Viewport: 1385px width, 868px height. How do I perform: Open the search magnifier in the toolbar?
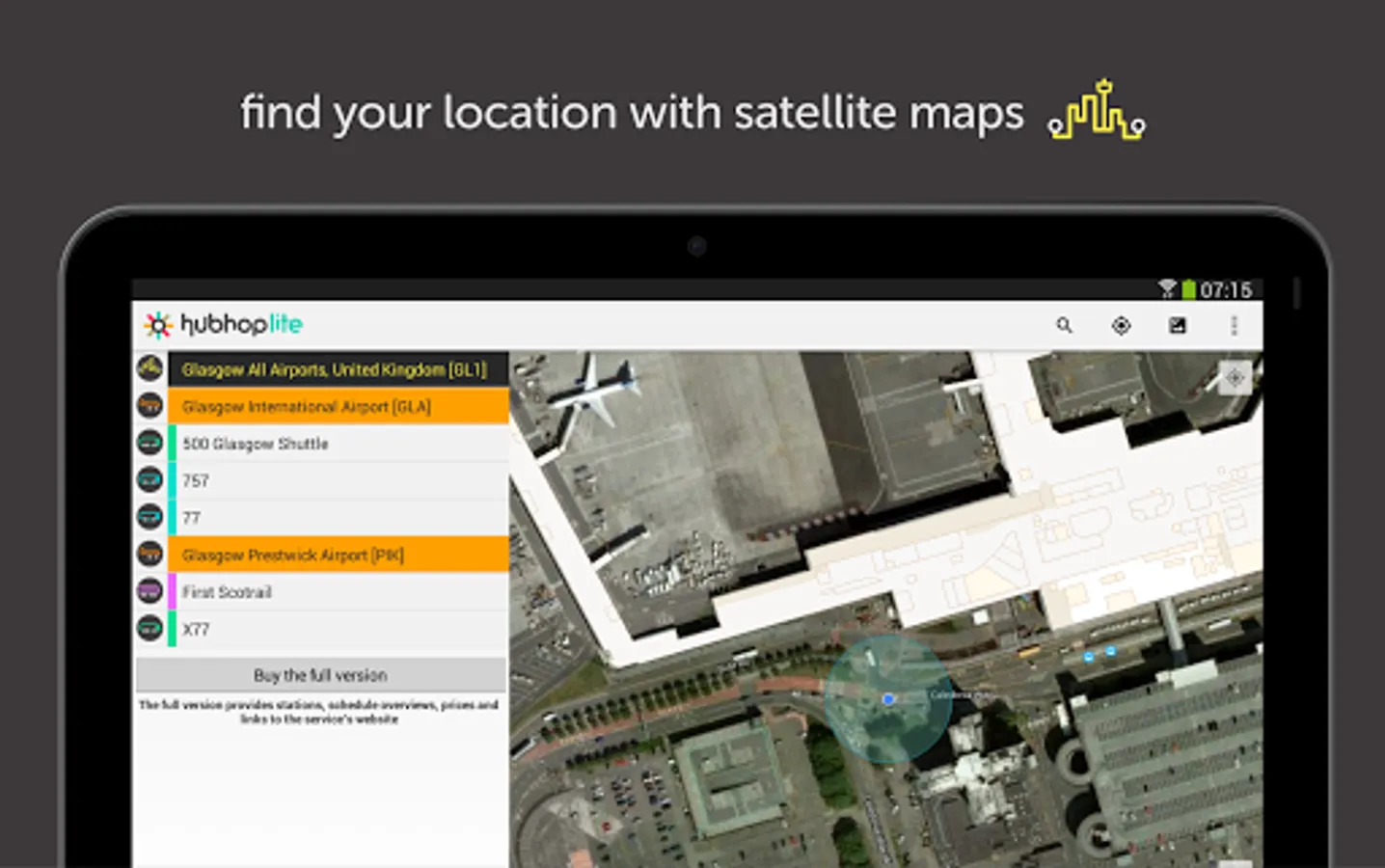tap(1064, 326)
